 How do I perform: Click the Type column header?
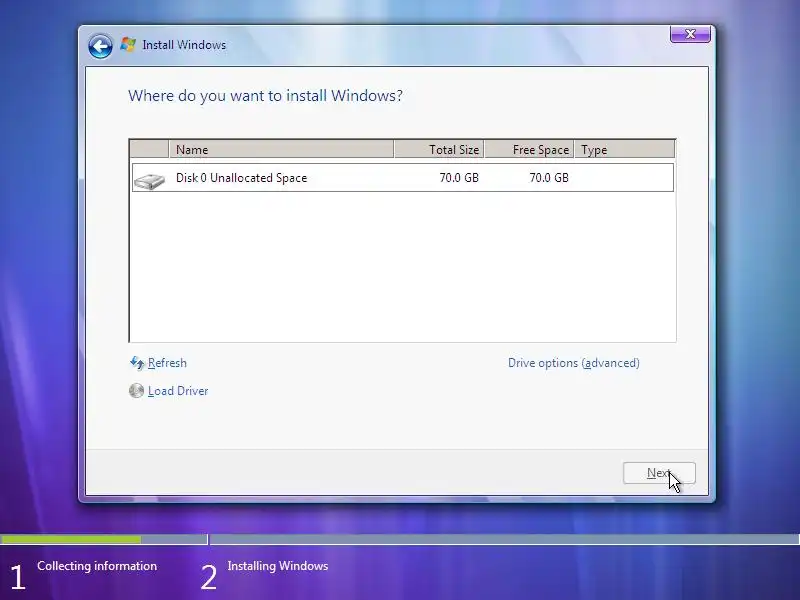(624, 149)
